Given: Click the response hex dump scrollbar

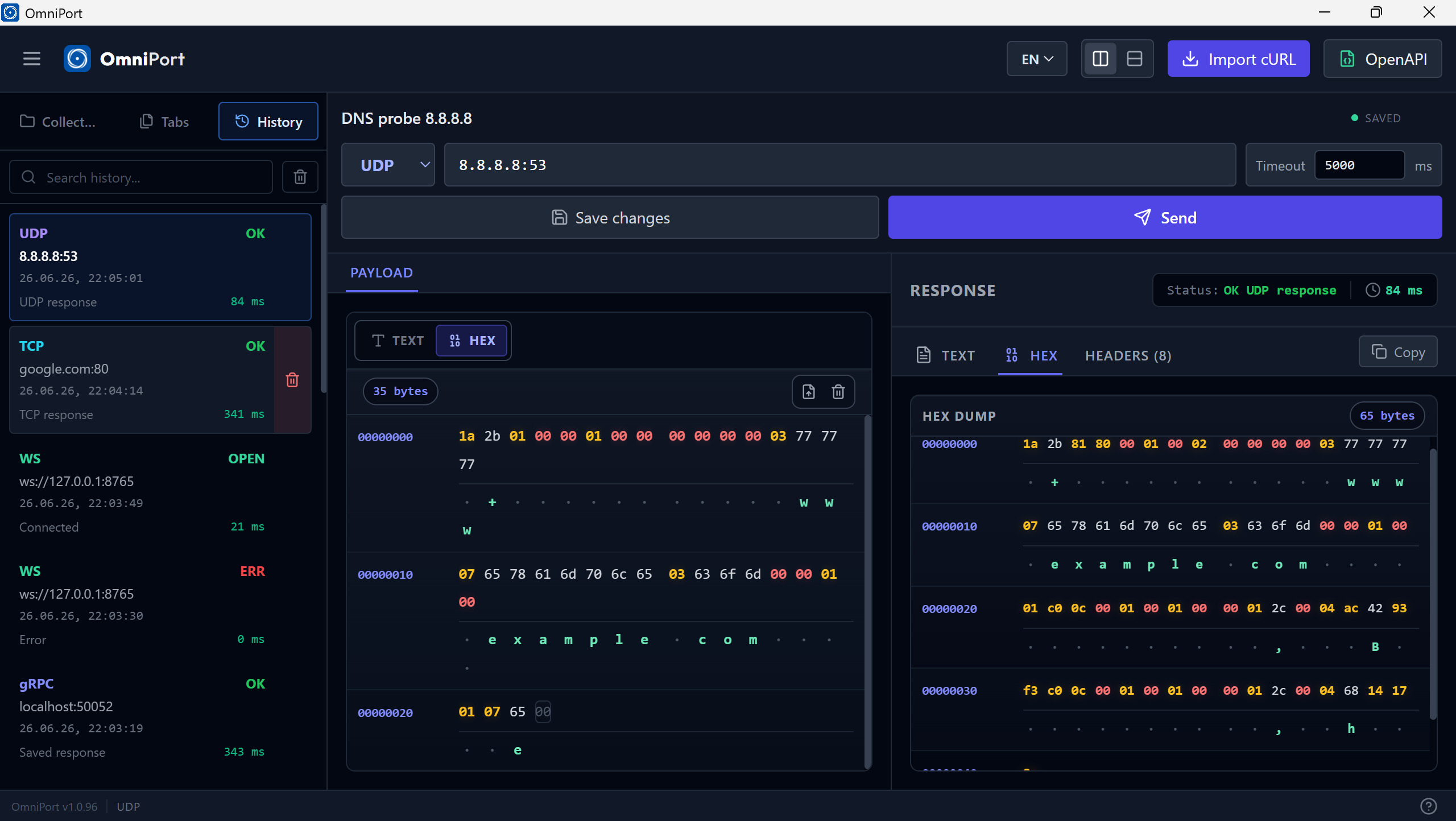Looking at the screenshot, I should (x=1433, y=584).
